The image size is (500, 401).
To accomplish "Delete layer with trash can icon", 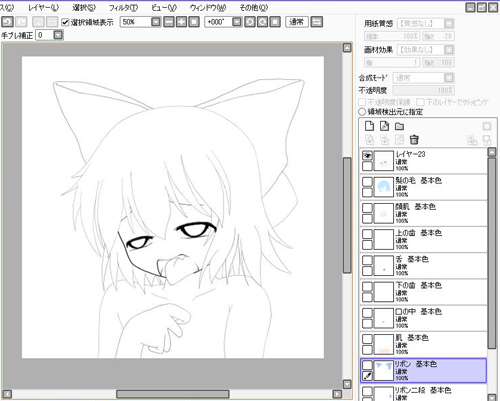I will 414,139.
